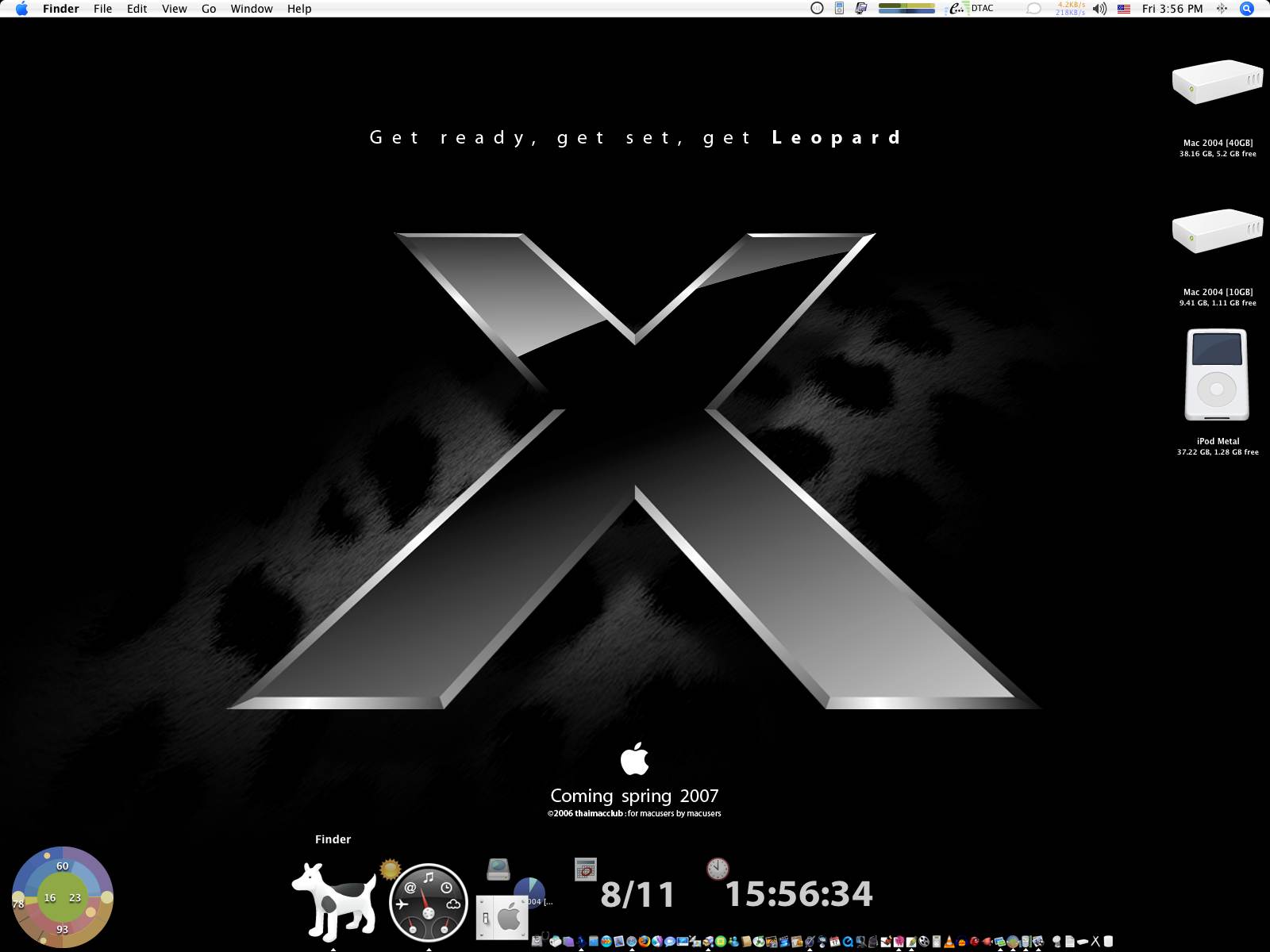
Task: Open Spotlight search in menu bar
Action: [1247, 9]
